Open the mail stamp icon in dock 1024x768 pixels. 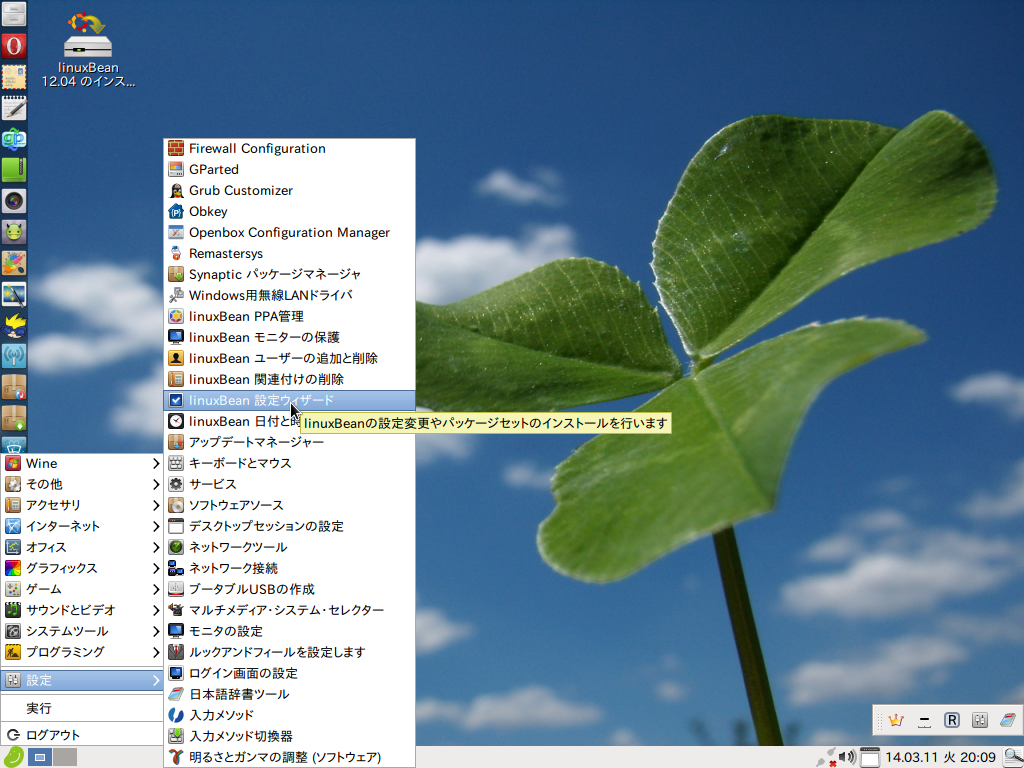tap(14, 77)
